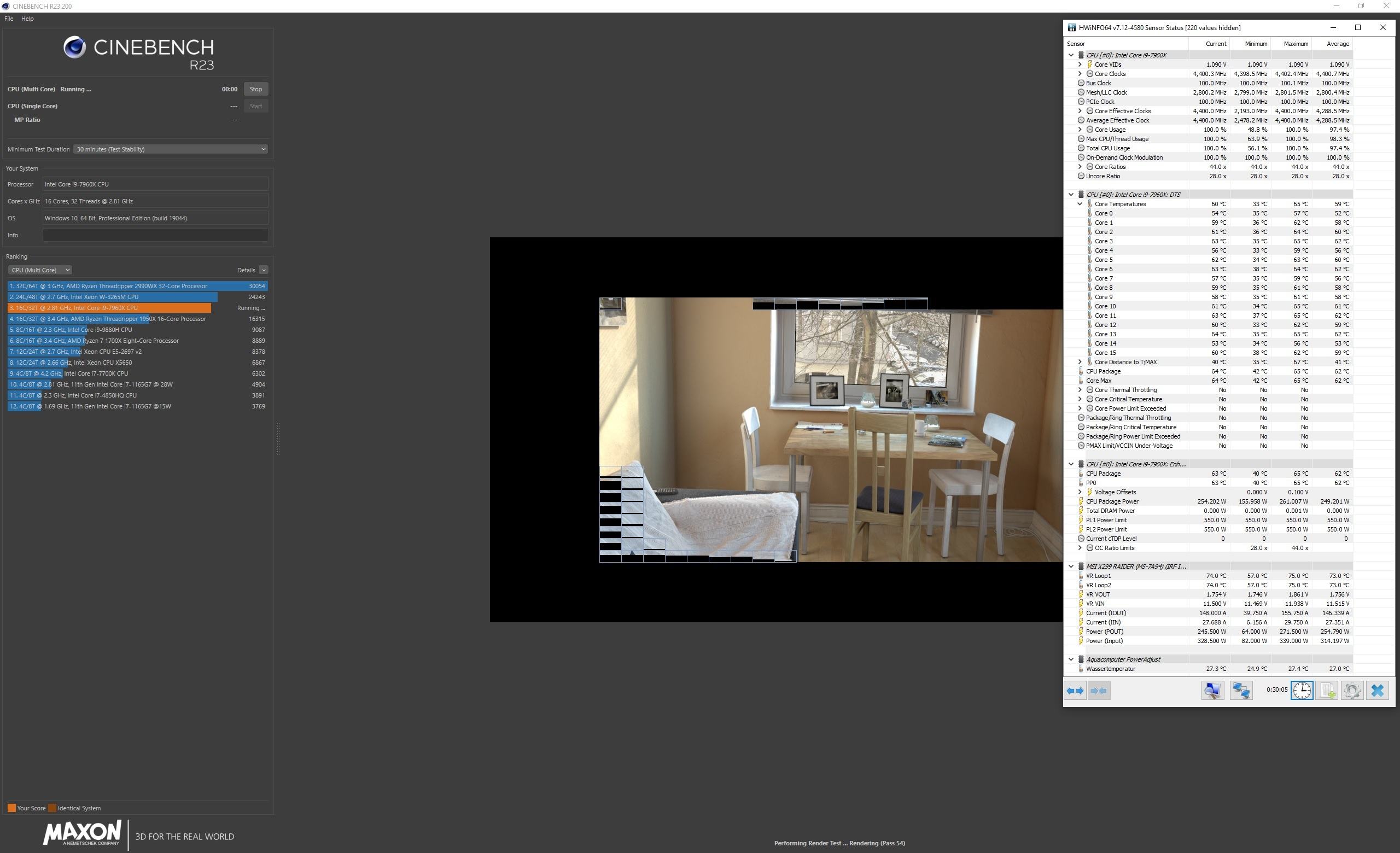1400x853 pixels.
Task: Close HWiNFO sensors with blue X
Action: tap(1377, 691)
